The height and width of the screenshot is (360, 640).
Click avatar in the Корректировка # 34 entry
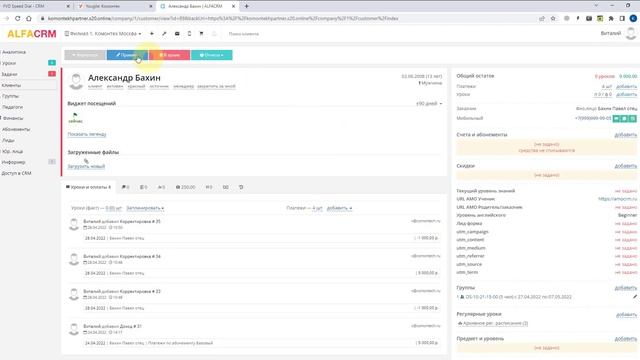tap(74, 259)
